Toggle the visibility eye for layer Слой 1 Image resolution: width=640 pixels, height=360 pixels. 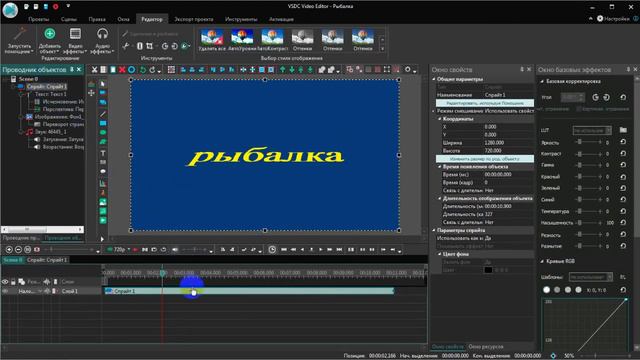tap(5, 291)
